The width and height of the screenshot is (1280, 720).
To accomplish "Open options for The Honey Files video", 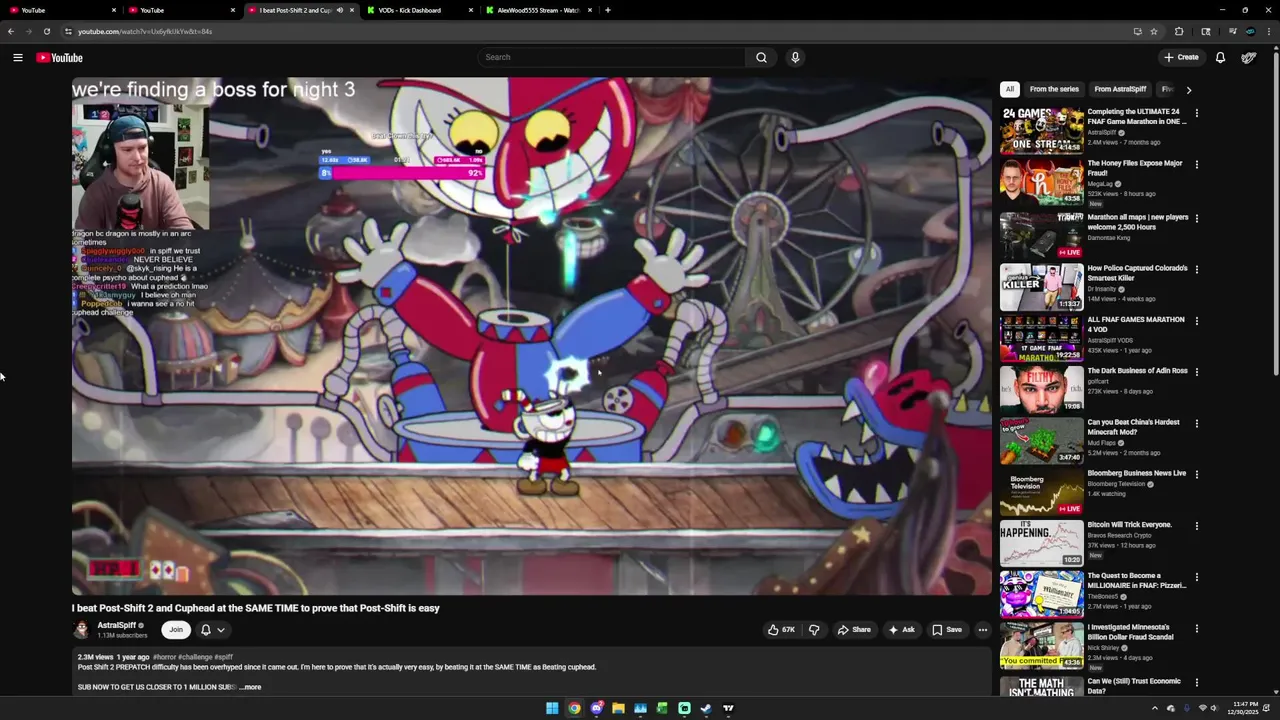I will [x=1196, y=165].
